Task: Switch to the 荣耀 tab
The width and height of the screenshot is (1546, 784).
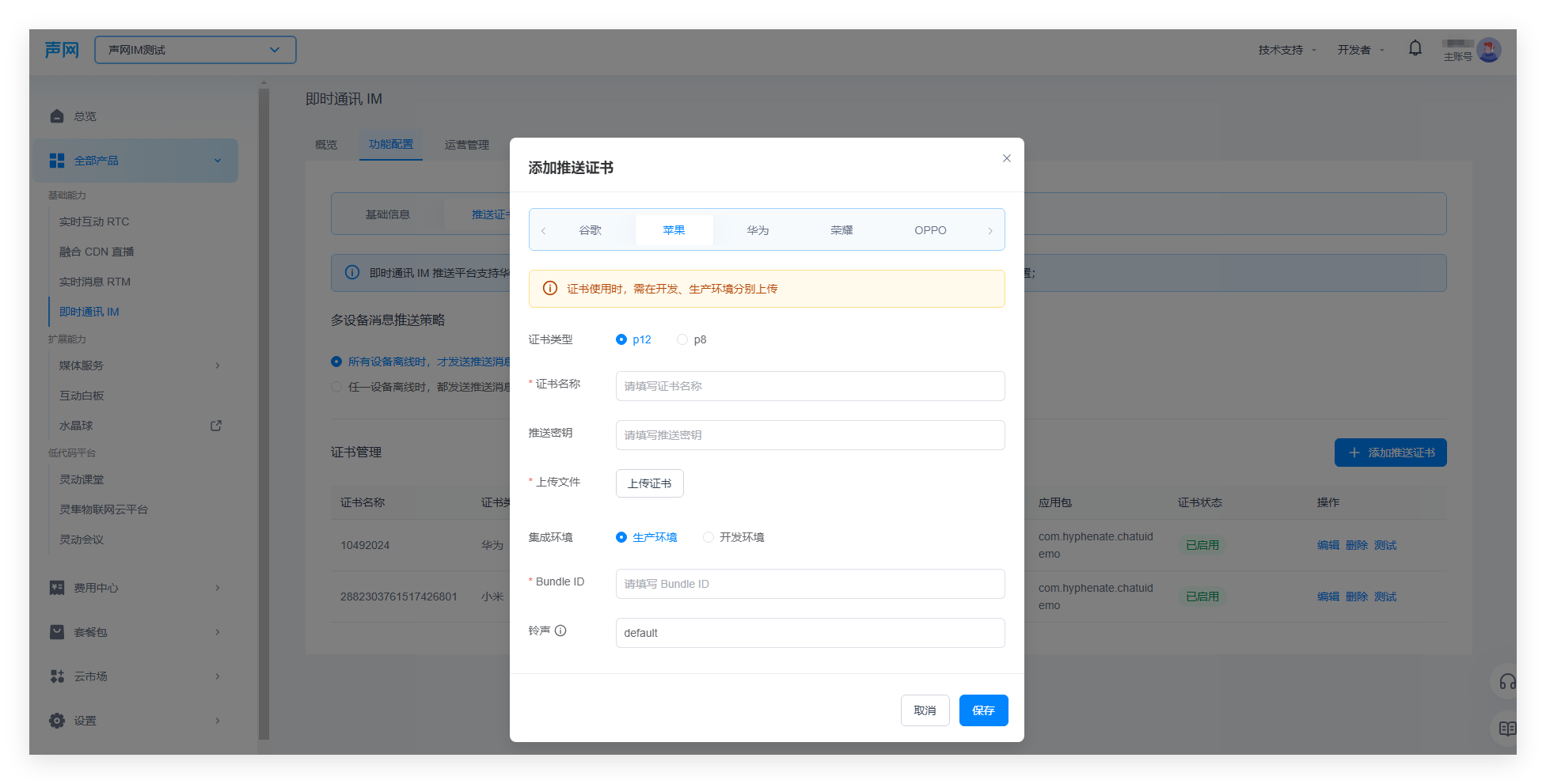Action: click(841, 230)
